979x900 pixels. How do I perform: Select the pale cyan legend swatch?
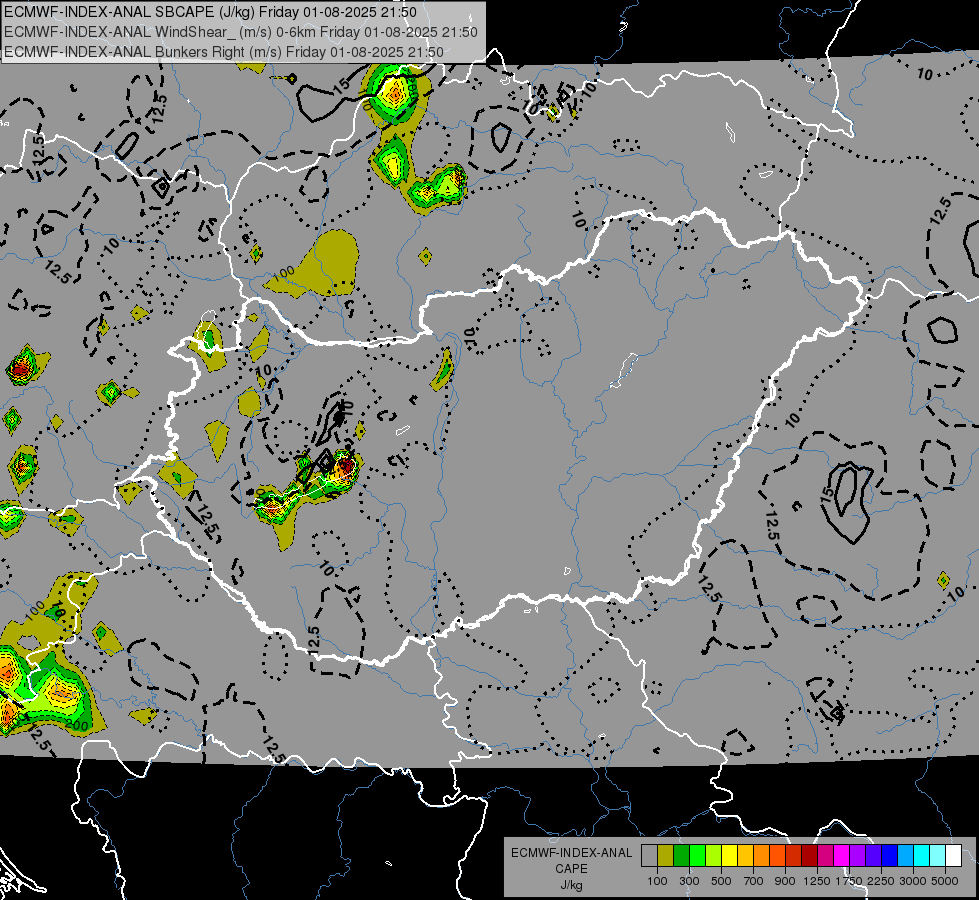click(937, 856)
